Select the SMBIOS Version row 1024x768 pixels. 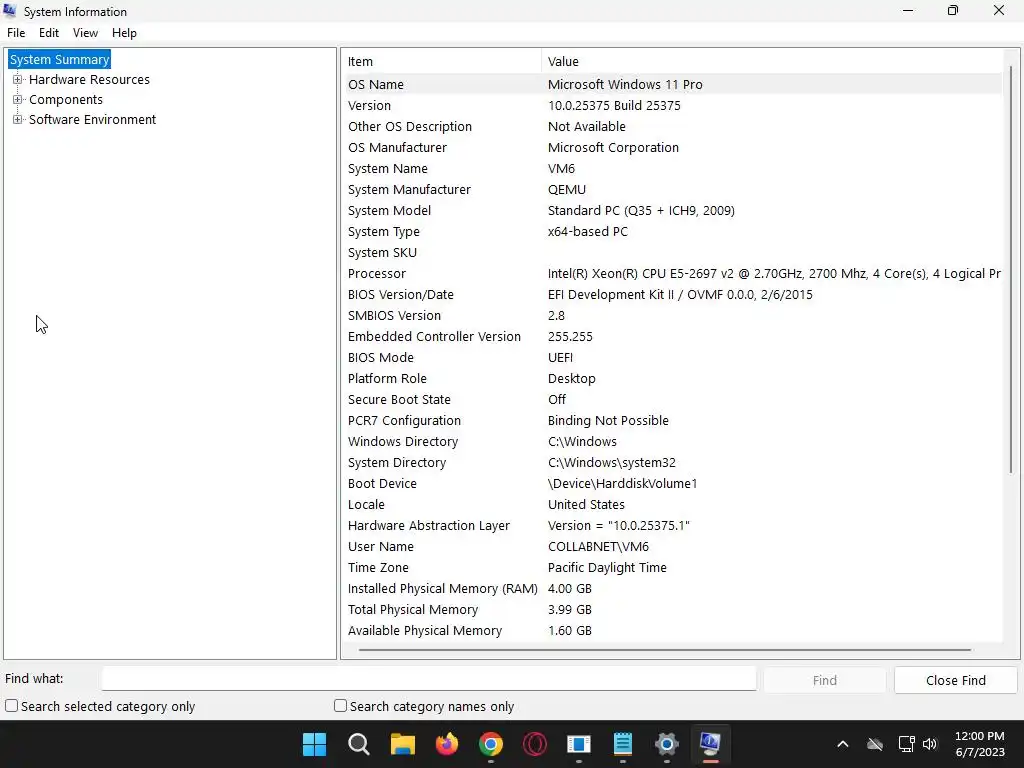674,315
